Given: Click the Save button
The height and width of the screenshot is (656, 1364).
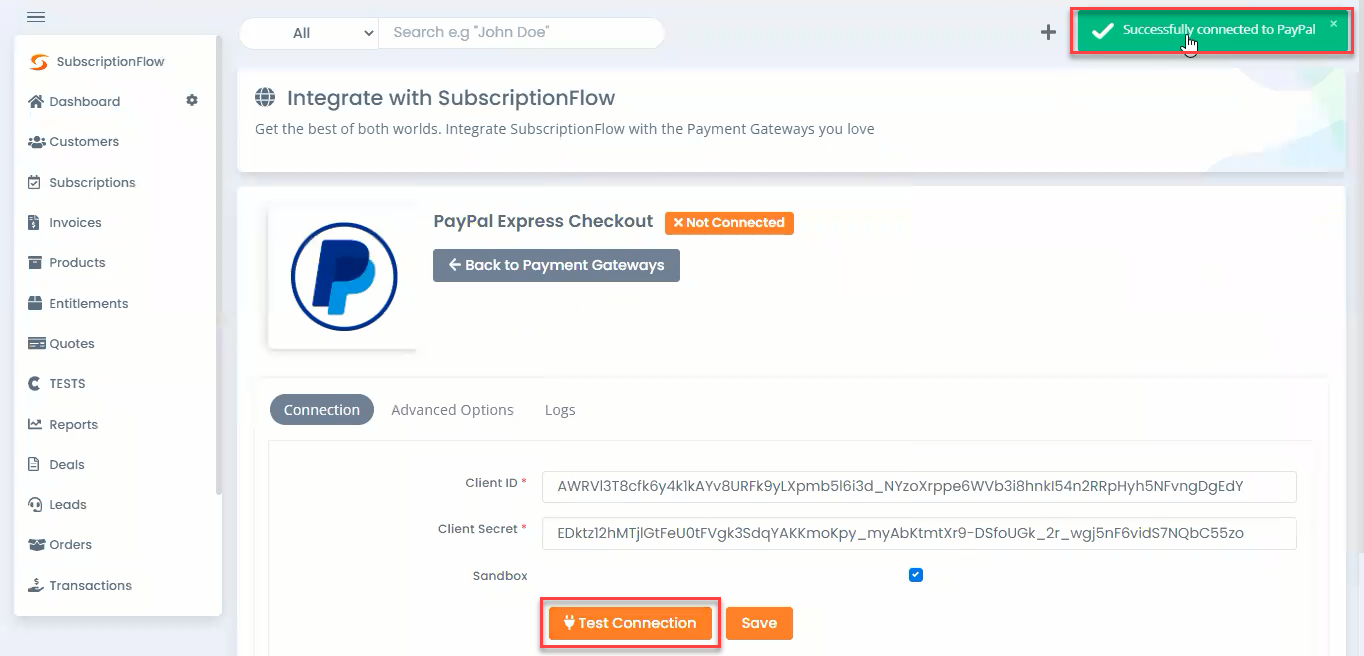Looking at the screenshot, I should [x=759, y=623].
